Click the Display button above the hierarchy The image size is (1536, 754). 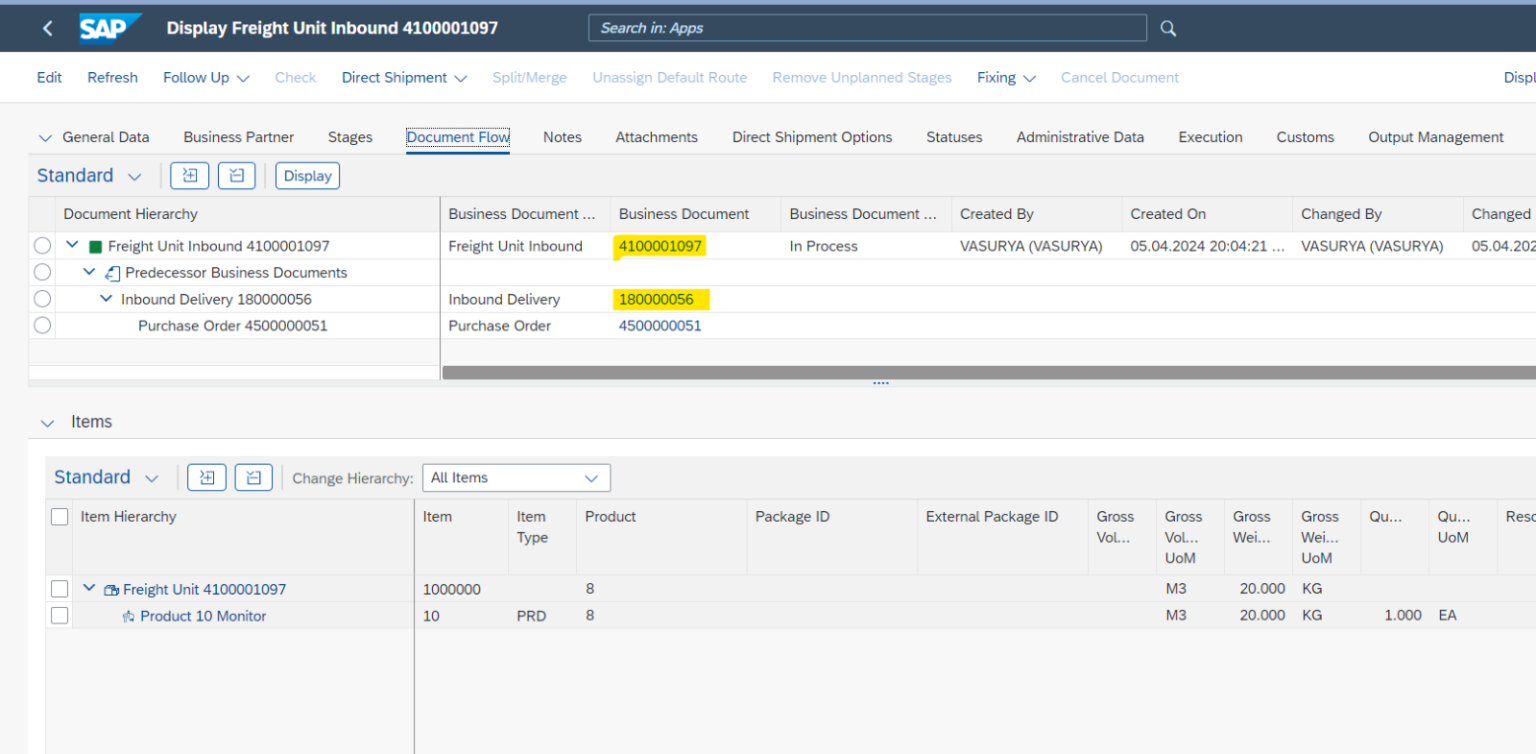(306, 175)
